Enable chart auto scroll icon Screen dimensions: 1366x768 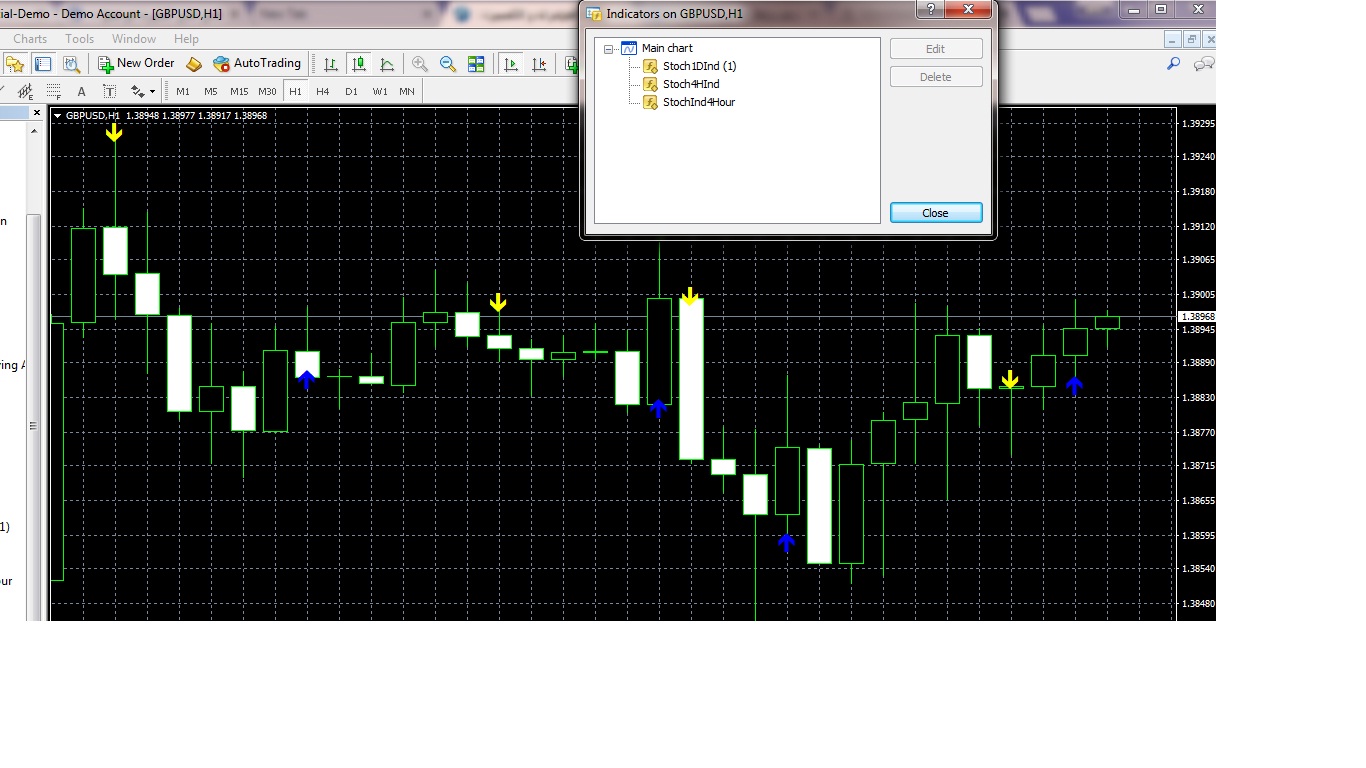pyautogui.click(x=511, y=64)
